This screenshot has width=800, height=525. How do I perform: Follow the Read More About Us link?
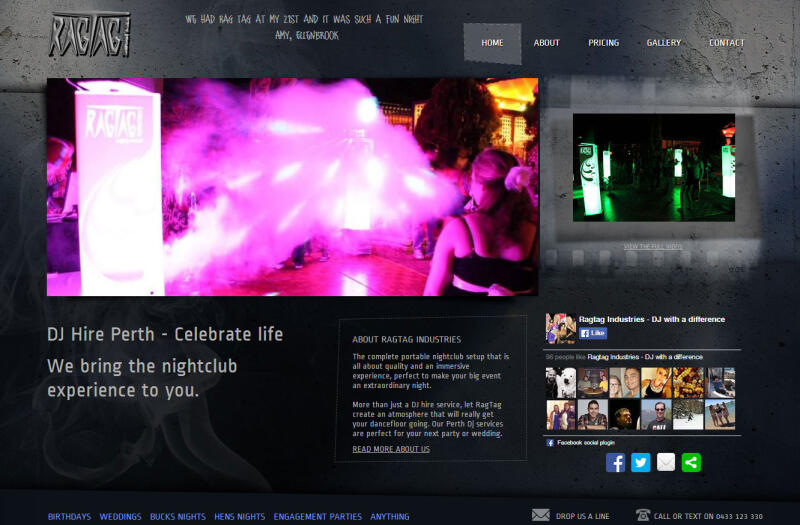(x=391, y=449)
